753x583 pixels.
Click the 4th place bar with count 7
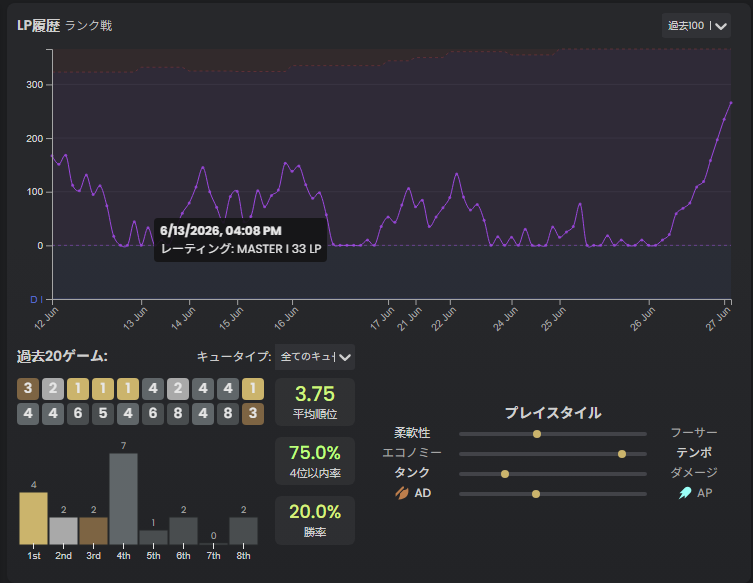tap(123, 498)
